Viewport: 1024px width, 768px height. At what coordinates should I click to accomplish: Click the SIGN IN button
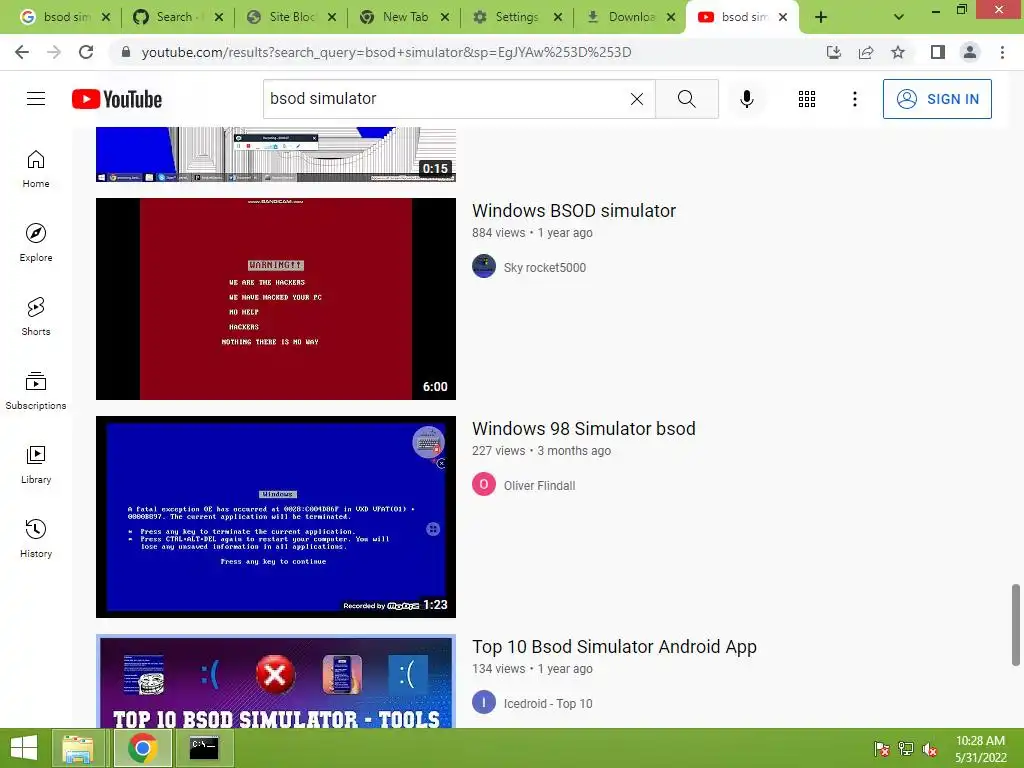click(x=937, y=99)
